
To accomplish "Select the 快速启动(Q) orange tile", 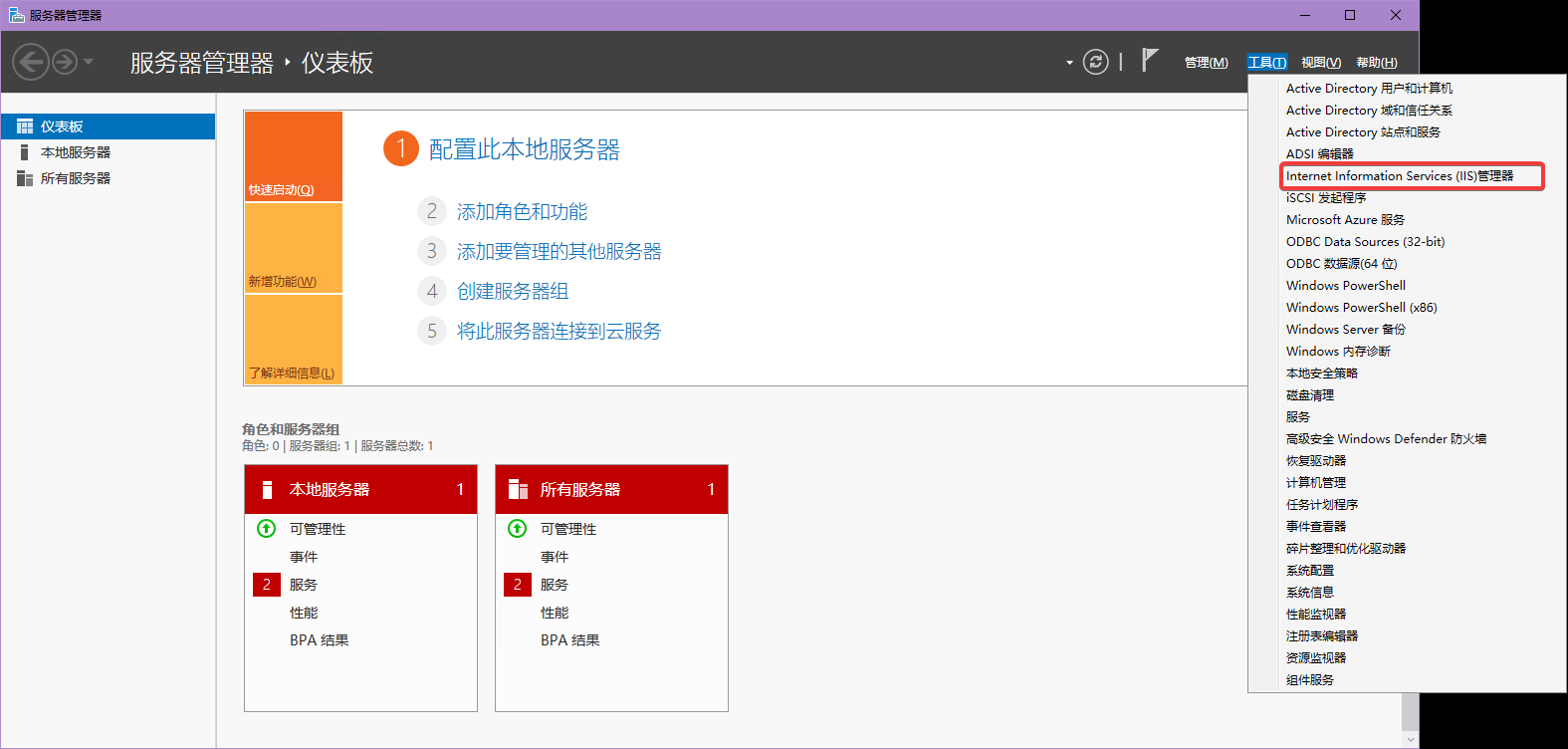I will point(293,156).
